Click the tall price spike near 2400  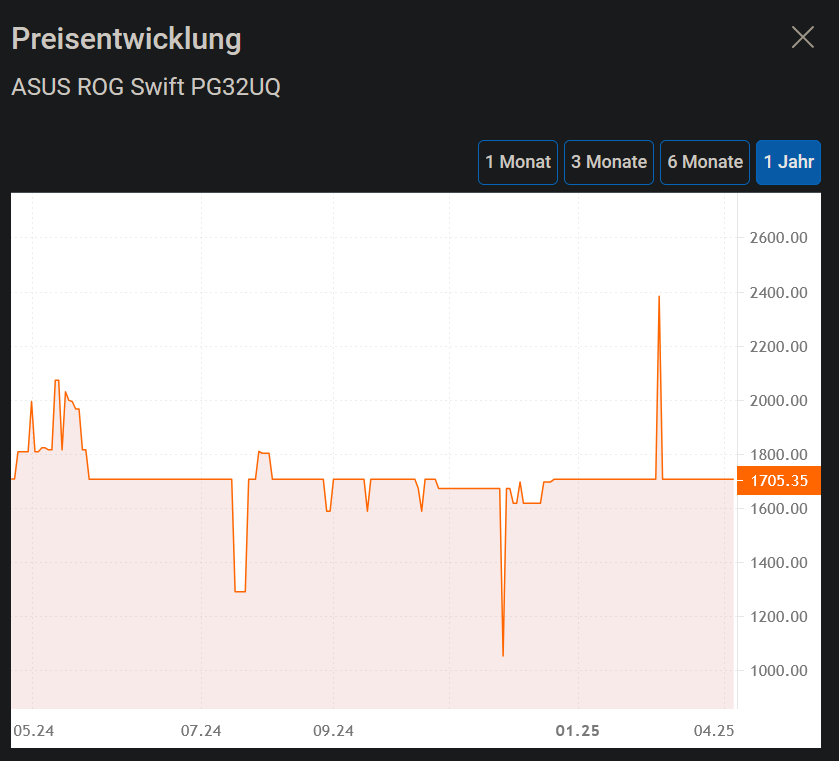click(659, 298)
